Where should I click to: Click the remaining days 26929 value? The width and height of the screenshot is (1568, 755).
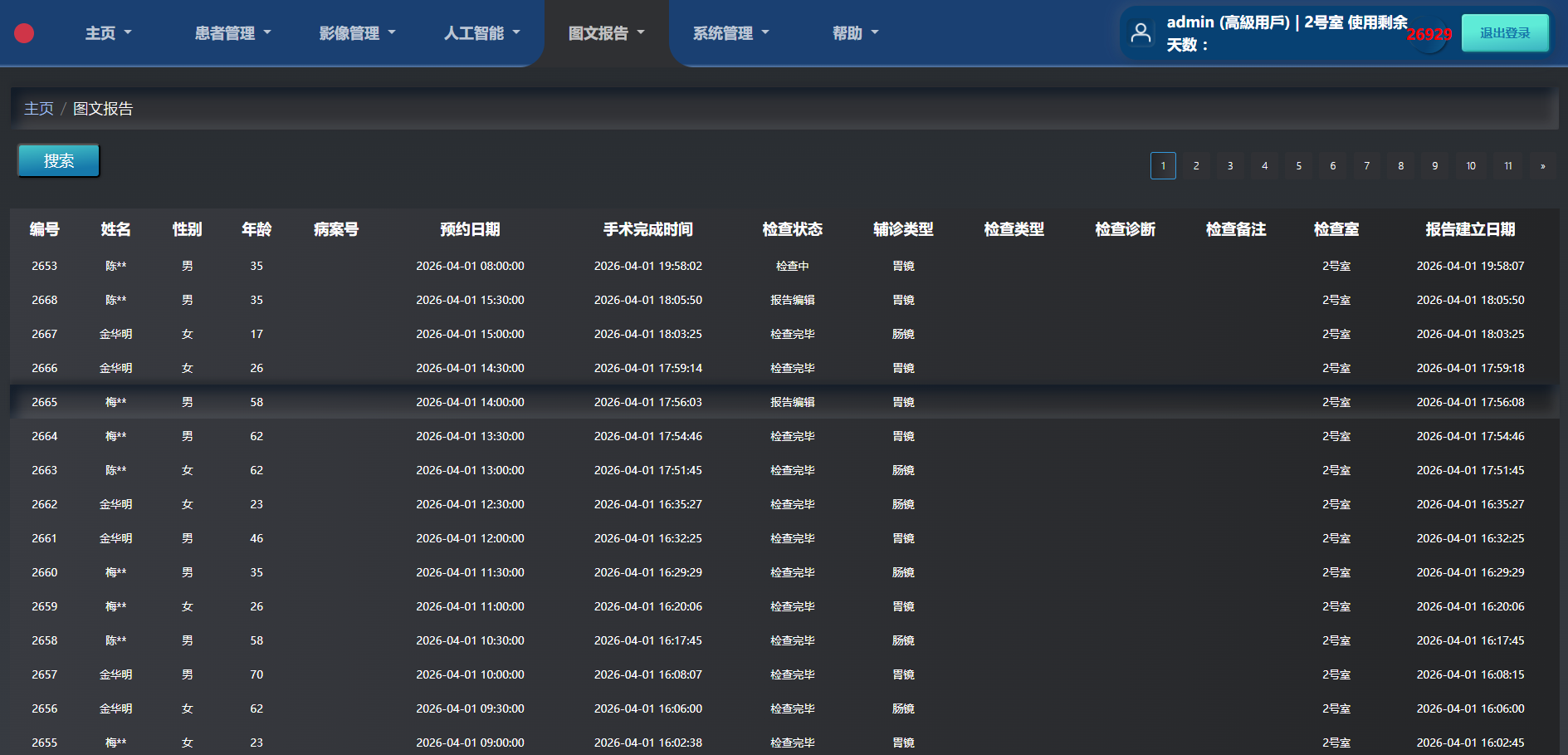click(1429, 34)
